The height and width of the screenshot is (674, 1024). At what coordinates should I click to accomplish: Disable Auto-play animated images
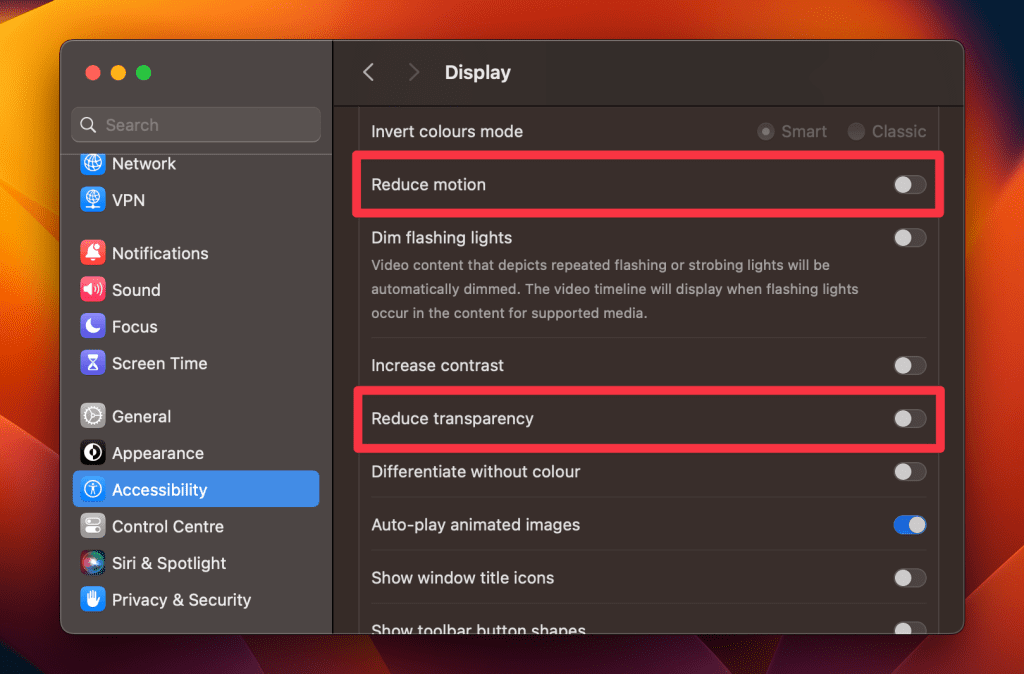909,525
